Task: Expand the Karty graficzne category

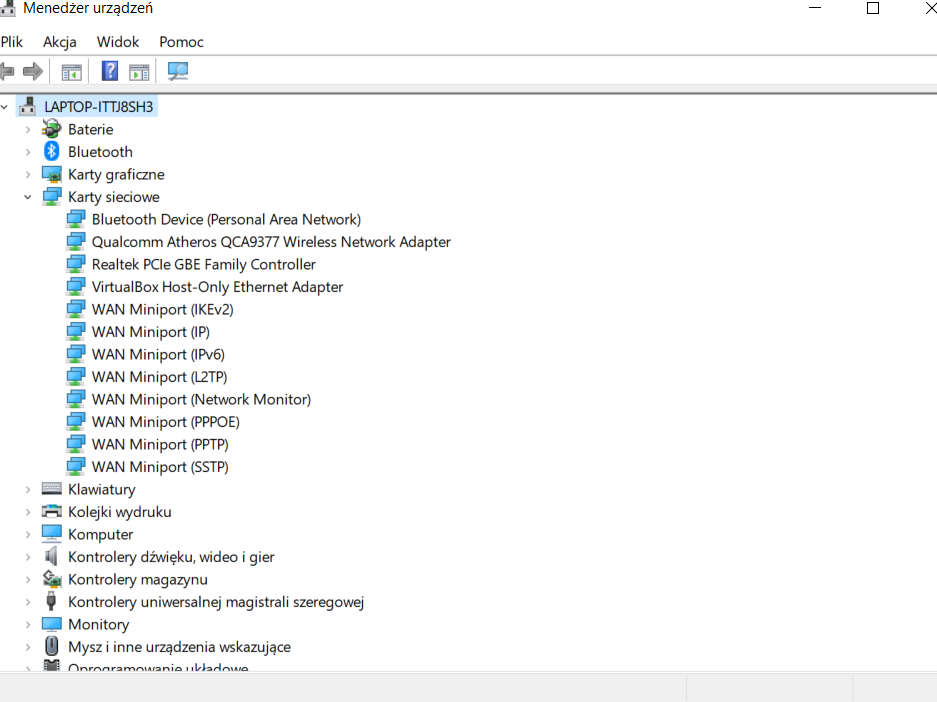Action: tap(28, 174)
